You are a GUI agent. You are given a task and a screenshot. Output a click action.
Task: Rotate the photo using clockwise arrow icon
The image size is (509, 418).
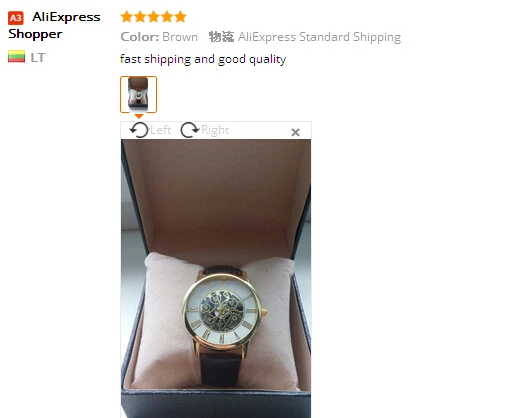coord(190,130)
